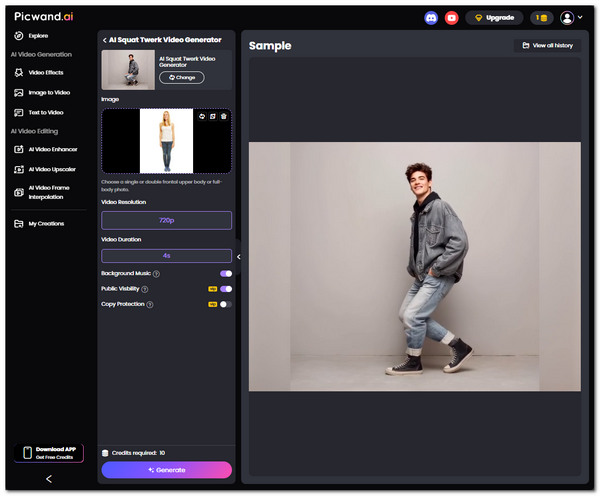Viewport: 600px width, 496px height.
Task: Delete the uploaded image with trash icon
Action: click(224, 116)
